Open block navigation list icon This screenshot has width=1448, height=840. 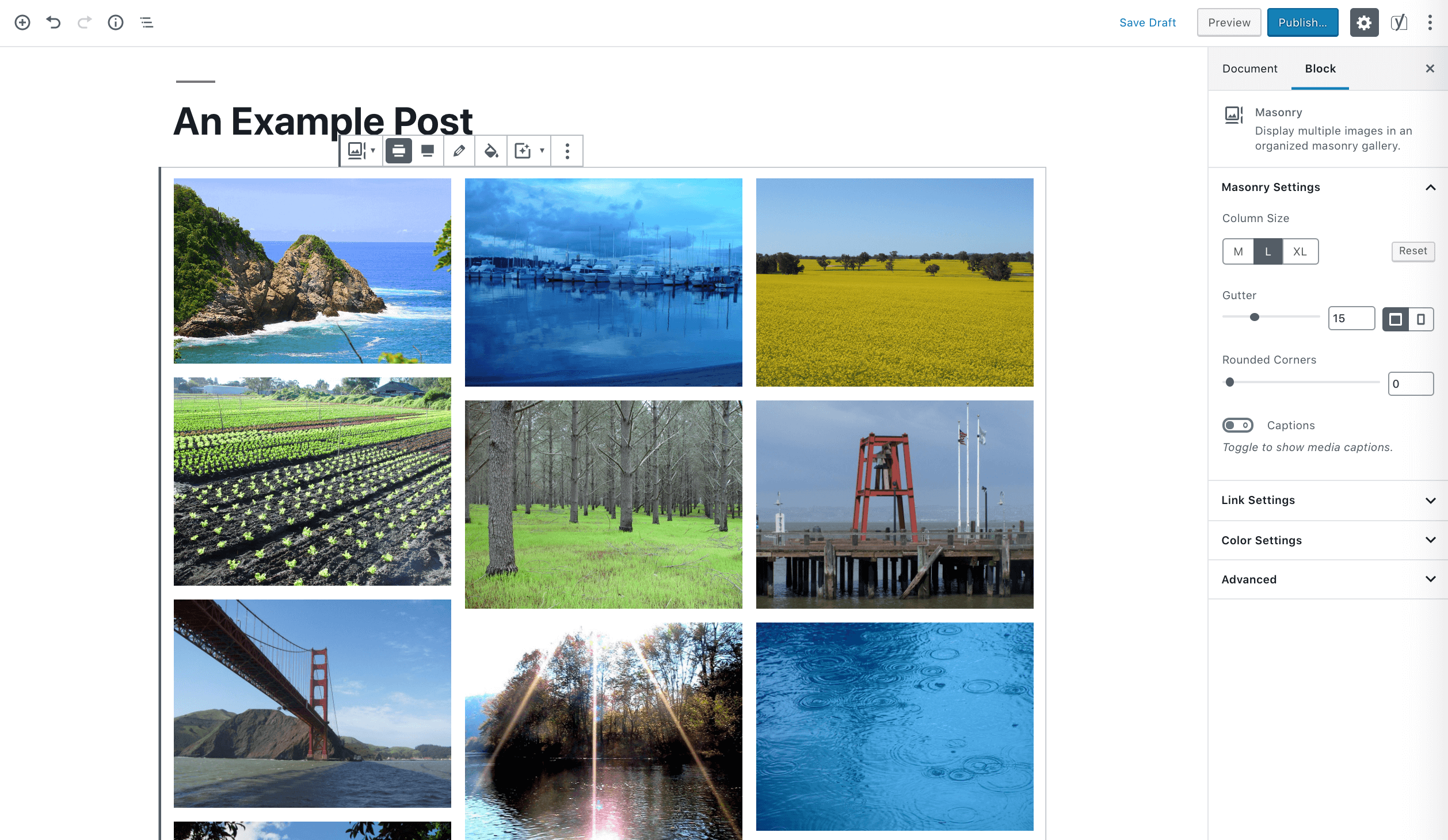point(147,22)
